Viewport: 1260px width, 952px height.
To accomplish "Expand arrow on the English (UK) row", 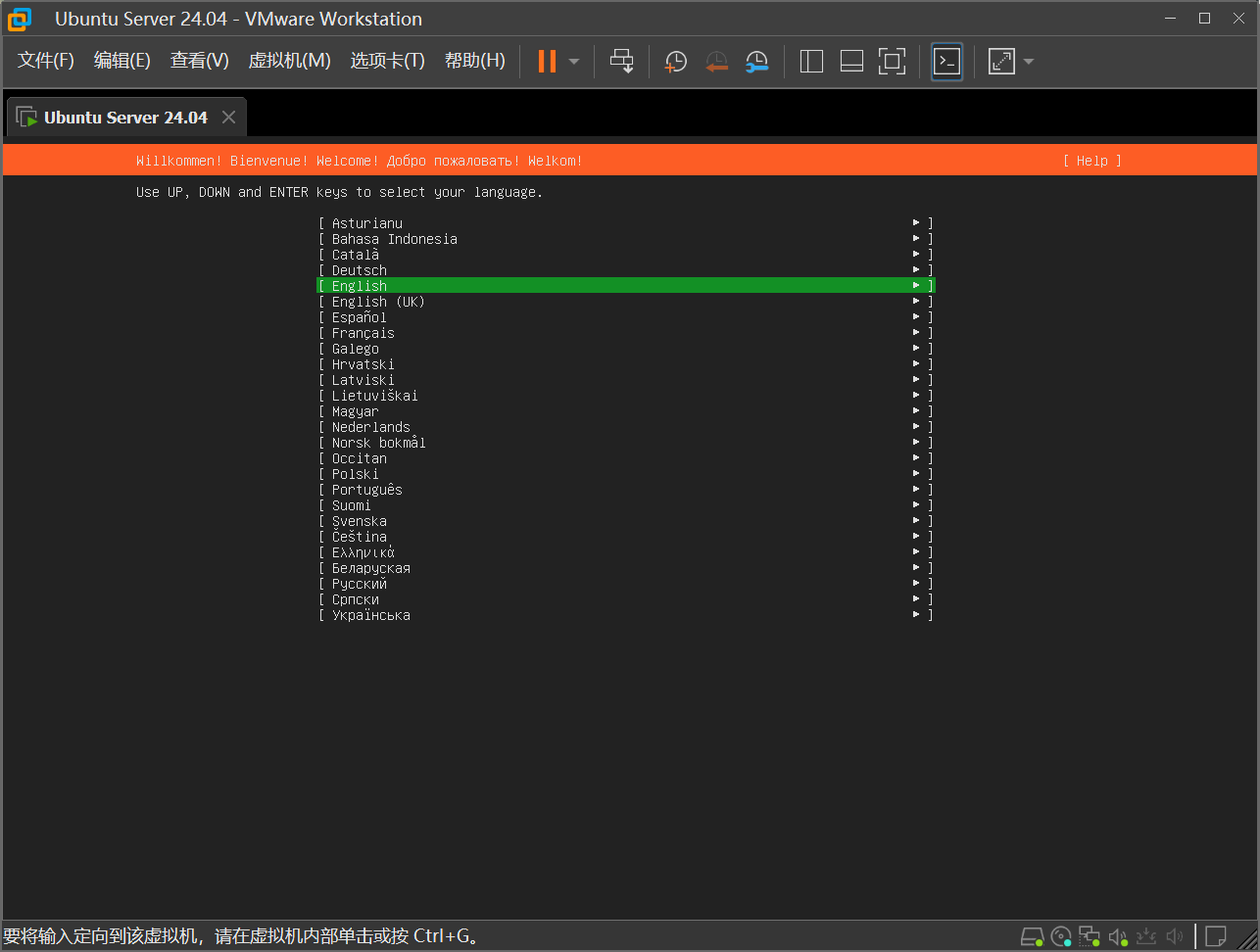I will (916, 302).
